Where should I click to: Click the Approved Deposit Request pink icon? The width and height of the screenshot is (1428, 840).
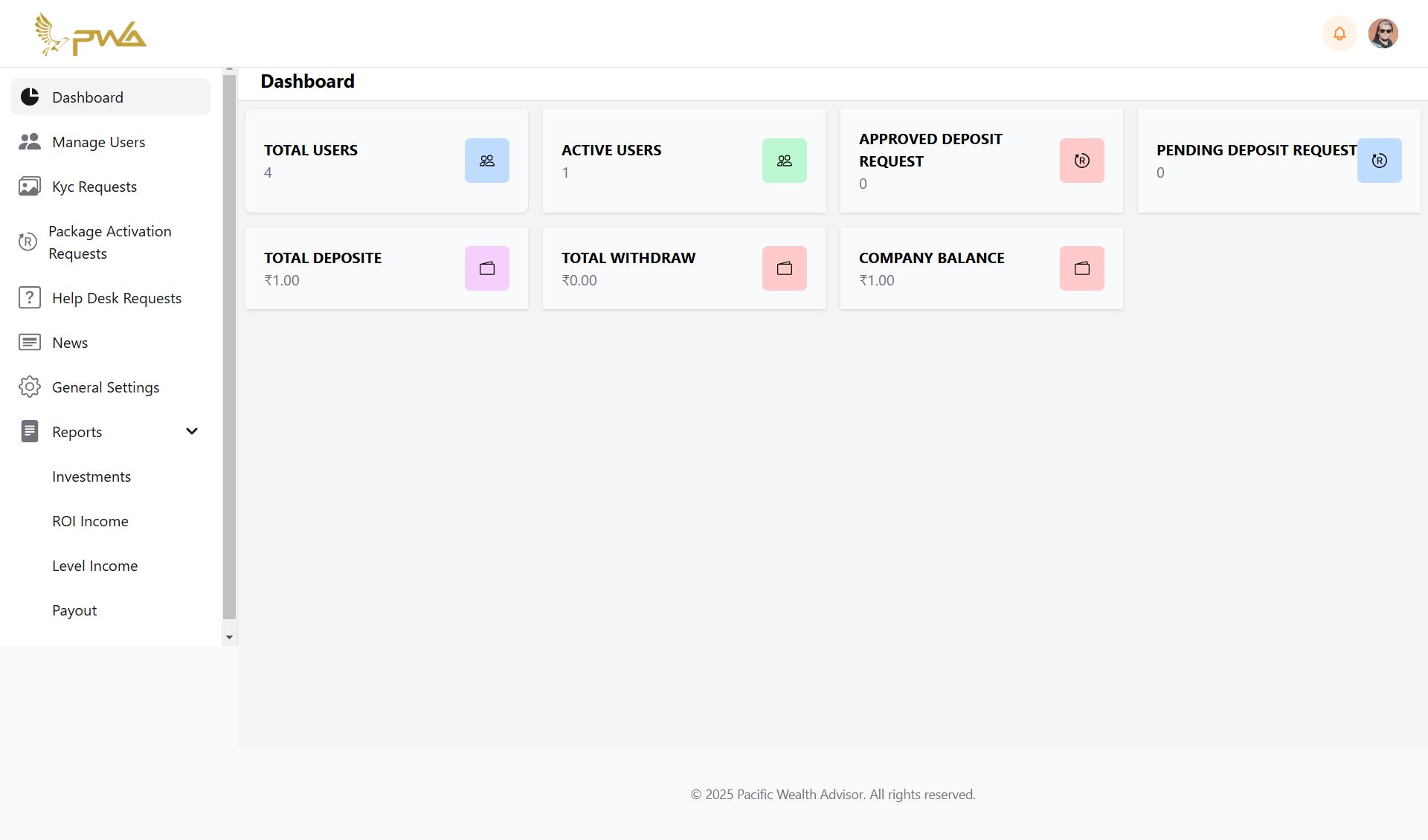(x=1081, y=161)
